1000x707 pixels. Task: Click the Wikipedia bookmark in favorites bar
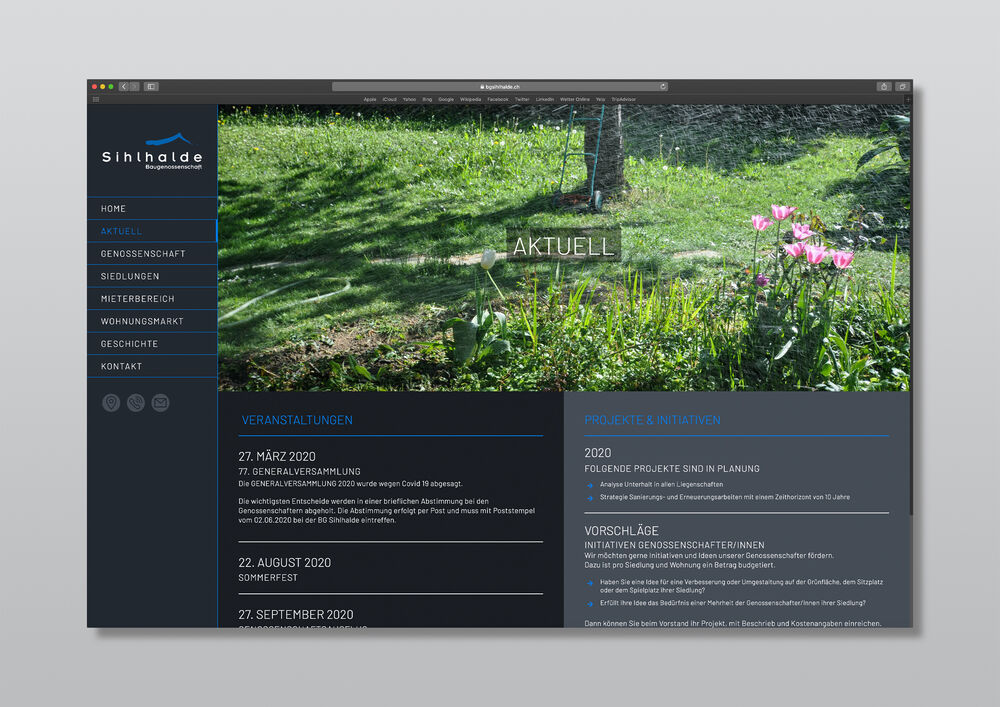[x=470, y=99]
